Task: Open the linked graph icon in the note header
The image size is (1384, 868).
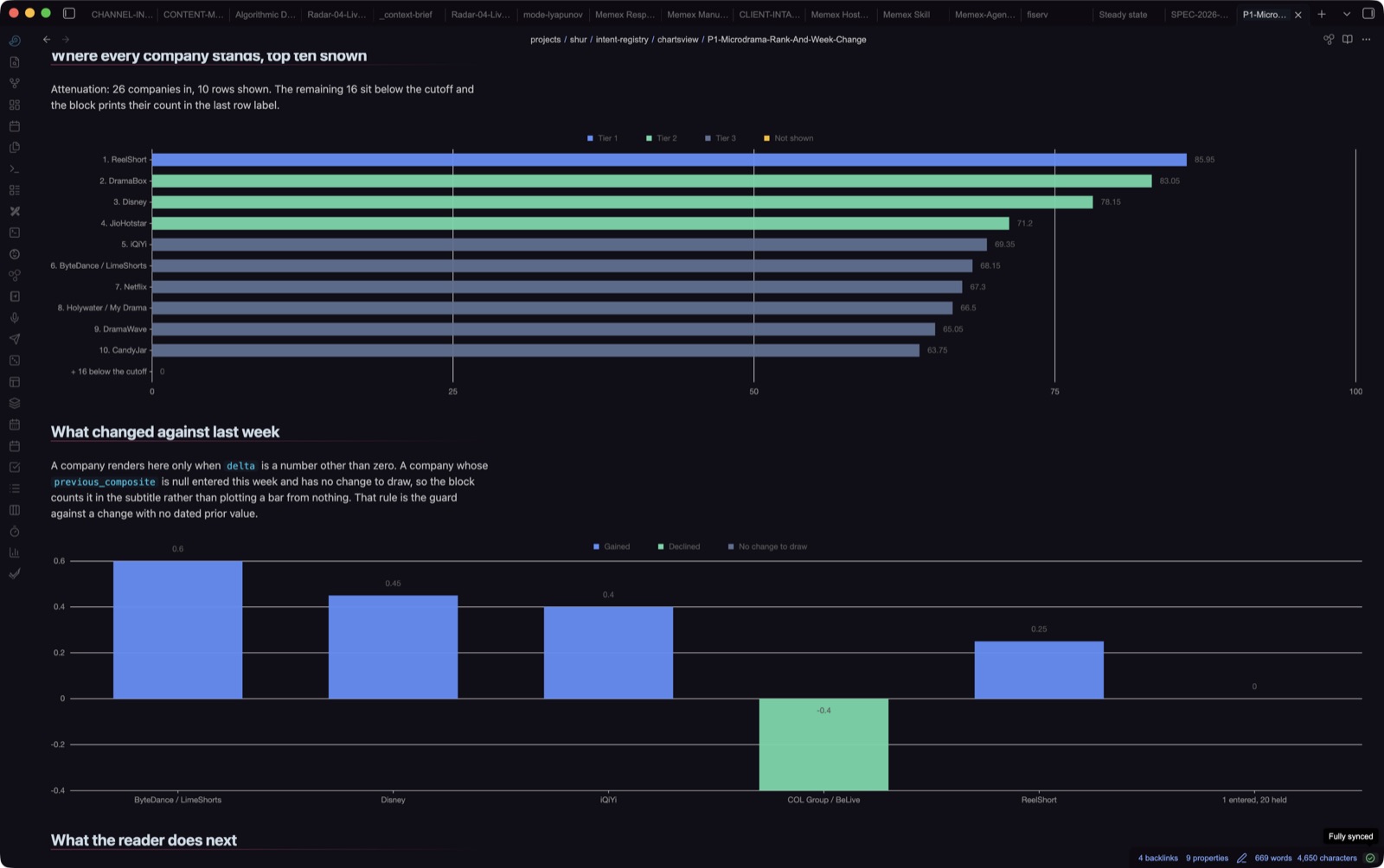Action: (1329, 39)
